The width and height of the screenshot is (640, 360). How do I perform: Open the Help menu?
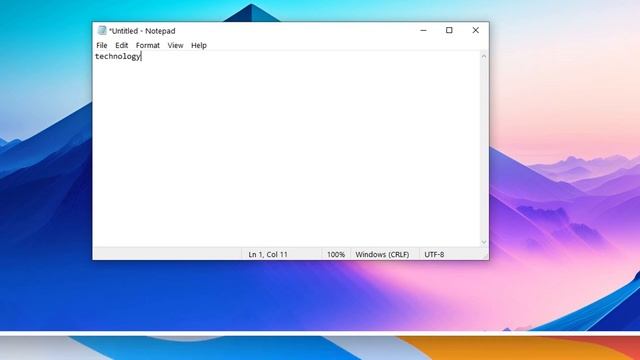point(199,45)
